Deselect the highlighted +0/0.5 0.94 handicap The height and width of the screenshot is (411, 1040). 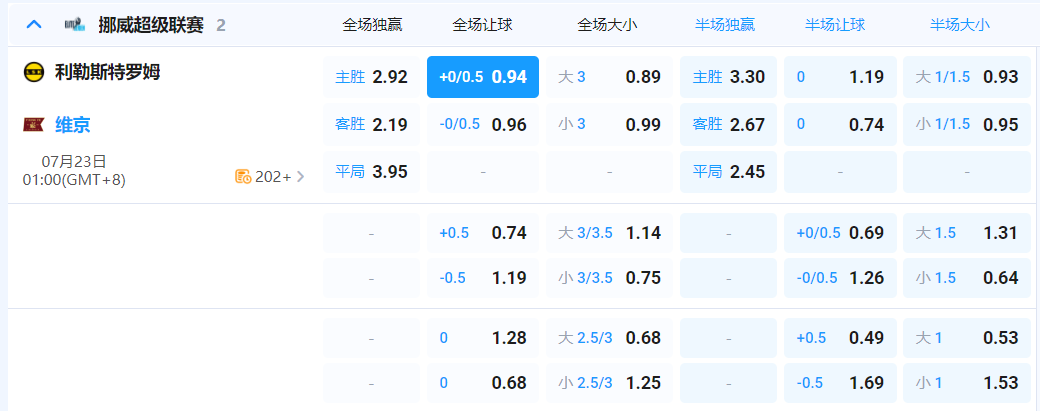tap(483, 77)
